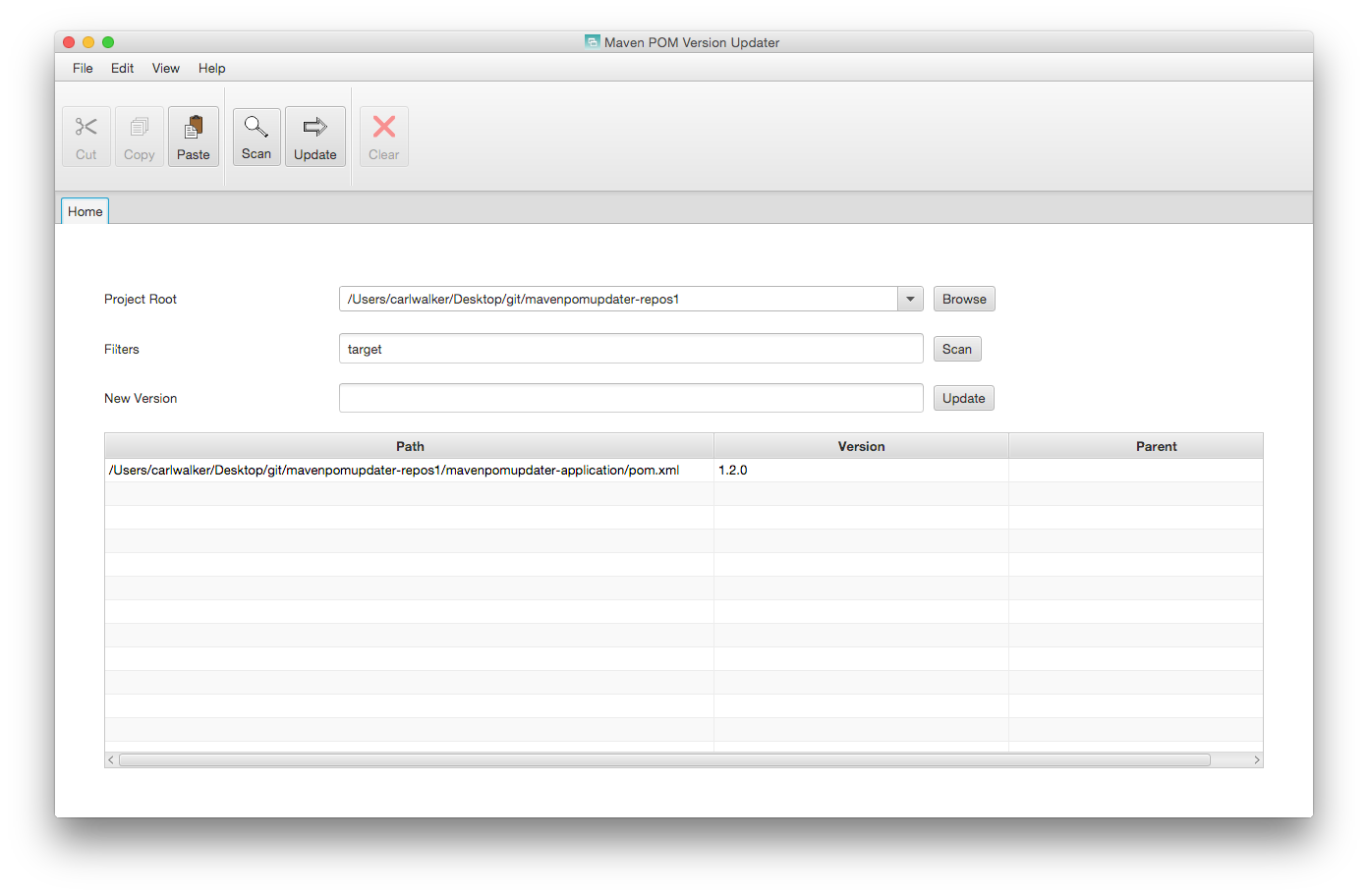The image size is (1368, 896).
Task: Click the window title bar app icon
Action: pos(592,41)
